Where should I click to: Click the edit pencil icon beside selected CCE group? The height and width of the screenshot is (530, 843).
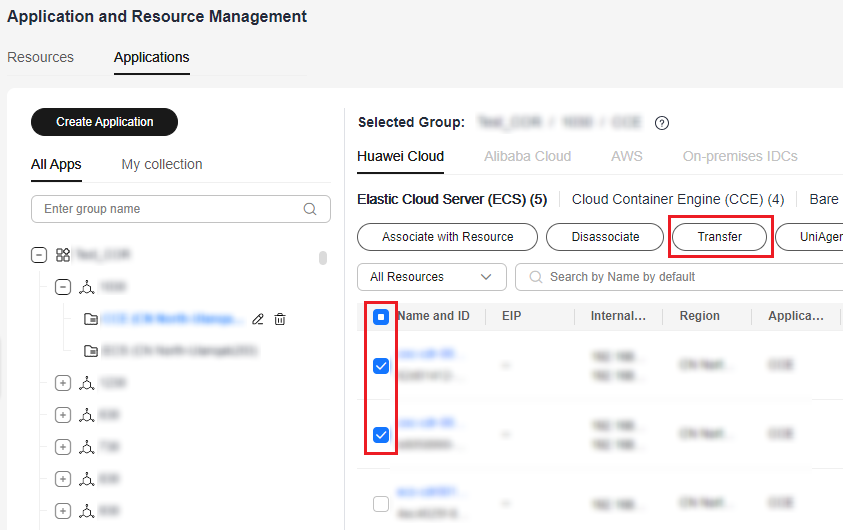click(258, 319)
